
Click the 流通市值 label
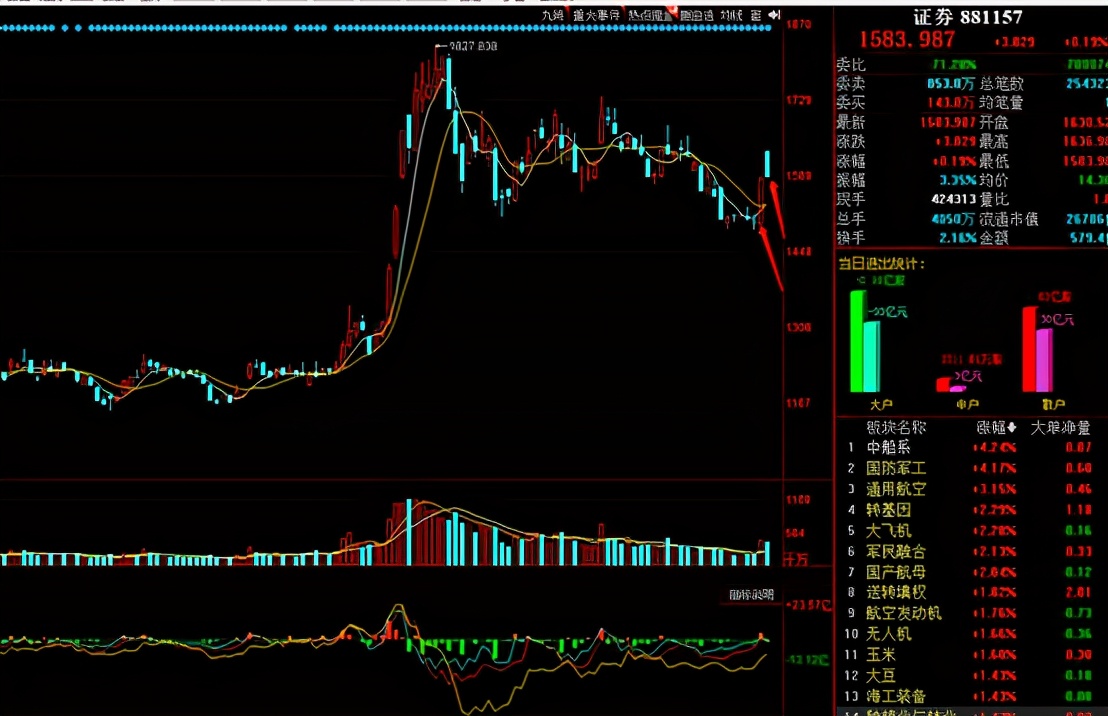(x=1009, y=219)
